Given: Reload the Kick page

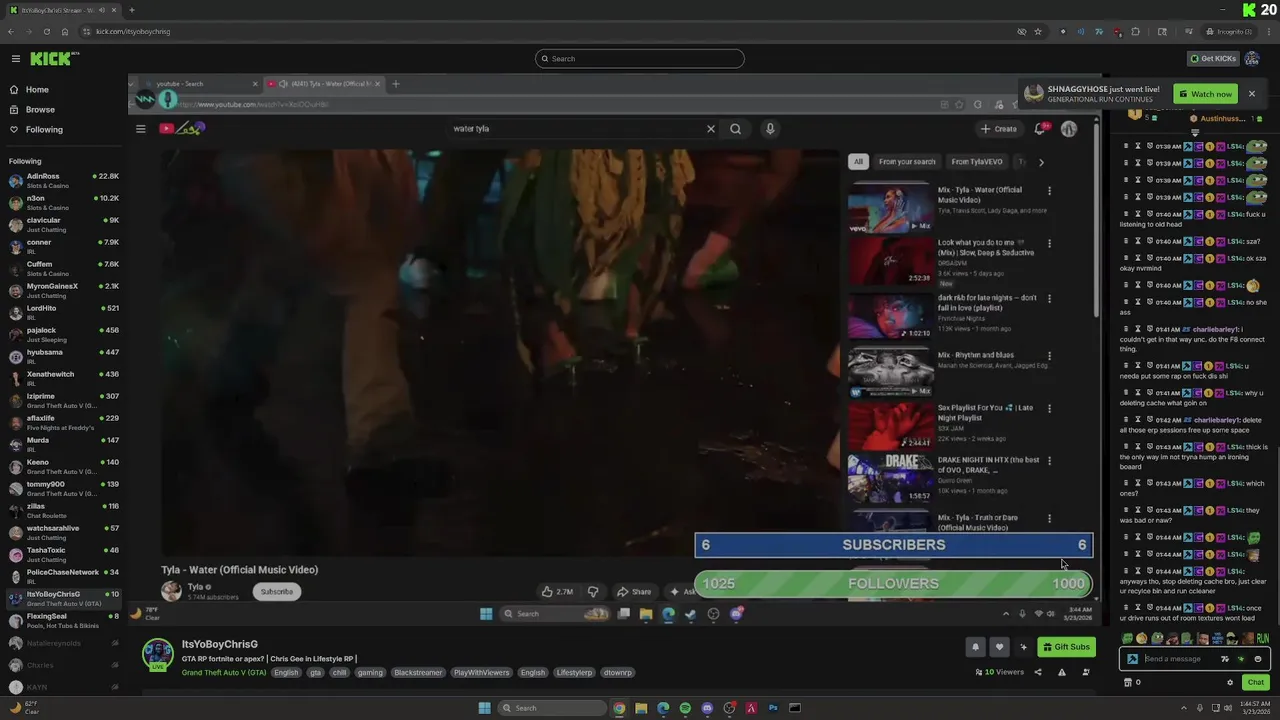Looking at the screenshot, I should point(46,31).
